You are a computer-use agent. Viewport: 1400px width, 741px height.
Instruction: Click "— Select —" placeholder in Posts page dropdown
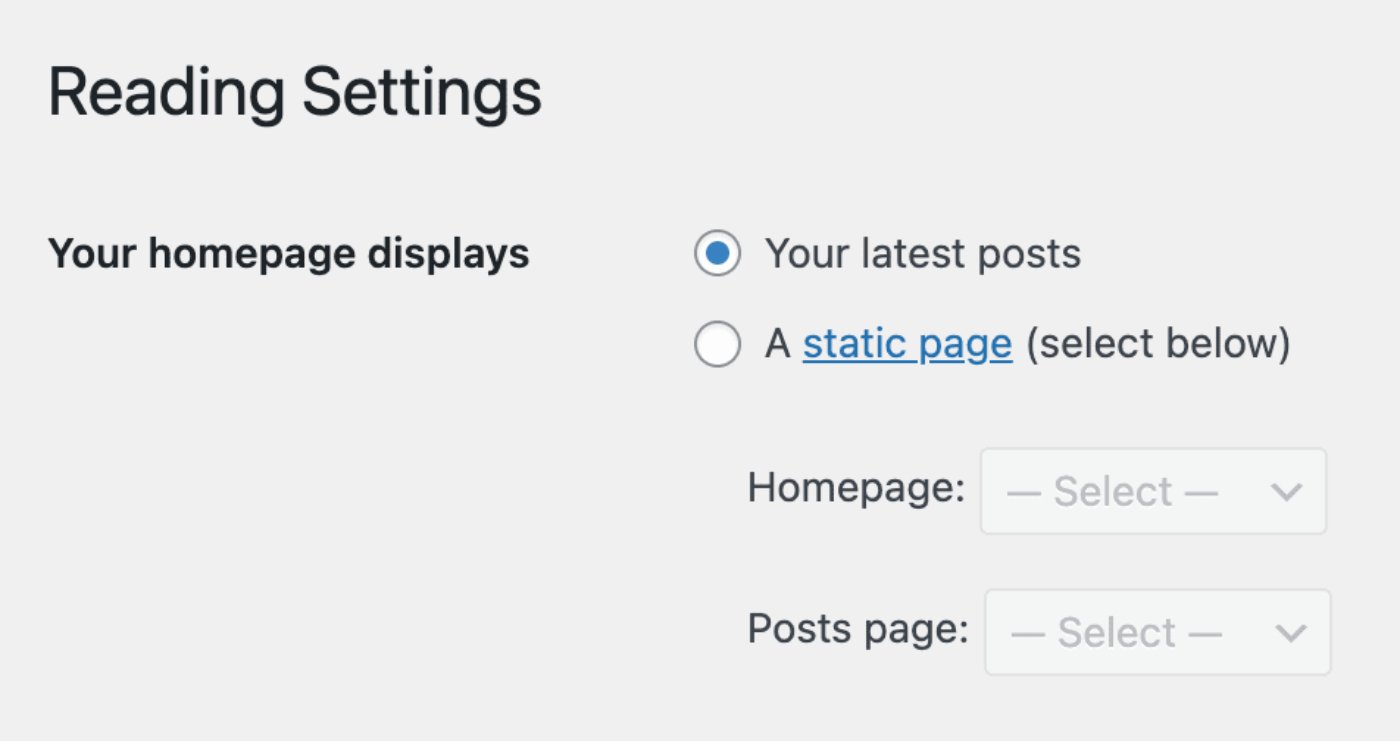(x=1116, y=633)
